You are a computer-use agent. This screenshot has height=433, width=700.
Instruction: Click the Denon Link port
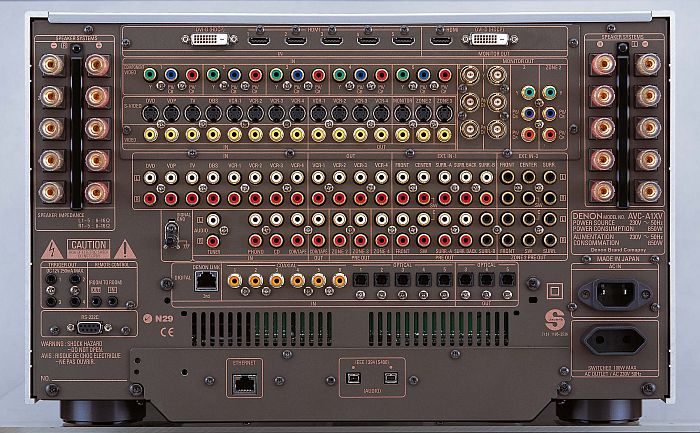(x=206, y=282)
